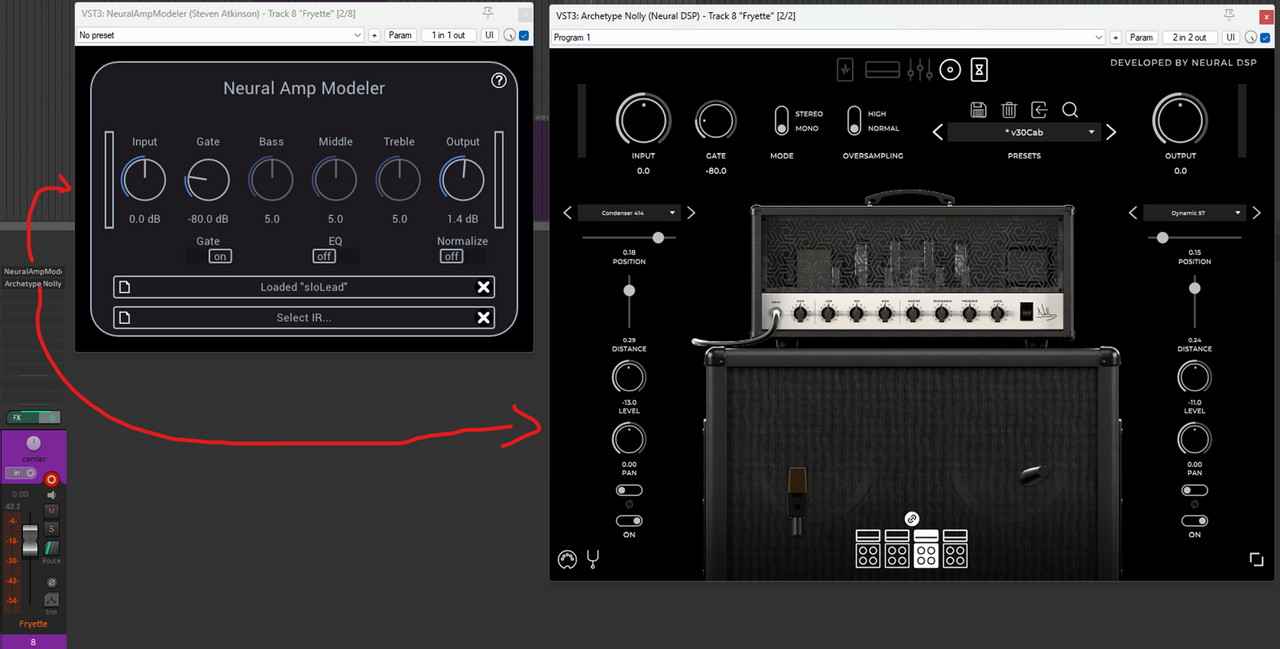The height and width of the screenshot is (649, 1280).
Task: Switch Oversampling High/Normal toggle
Action: 854,121
